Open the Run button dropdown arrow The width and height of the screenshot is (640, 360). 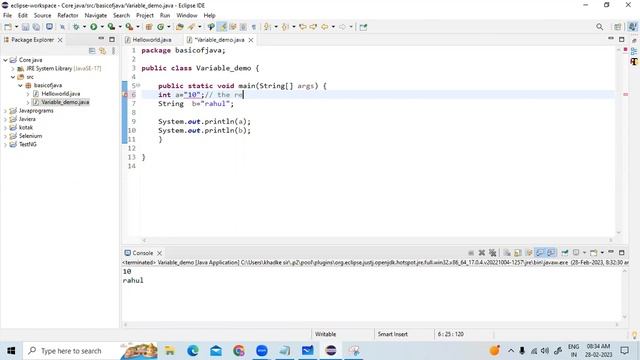[x=102, y=27]
